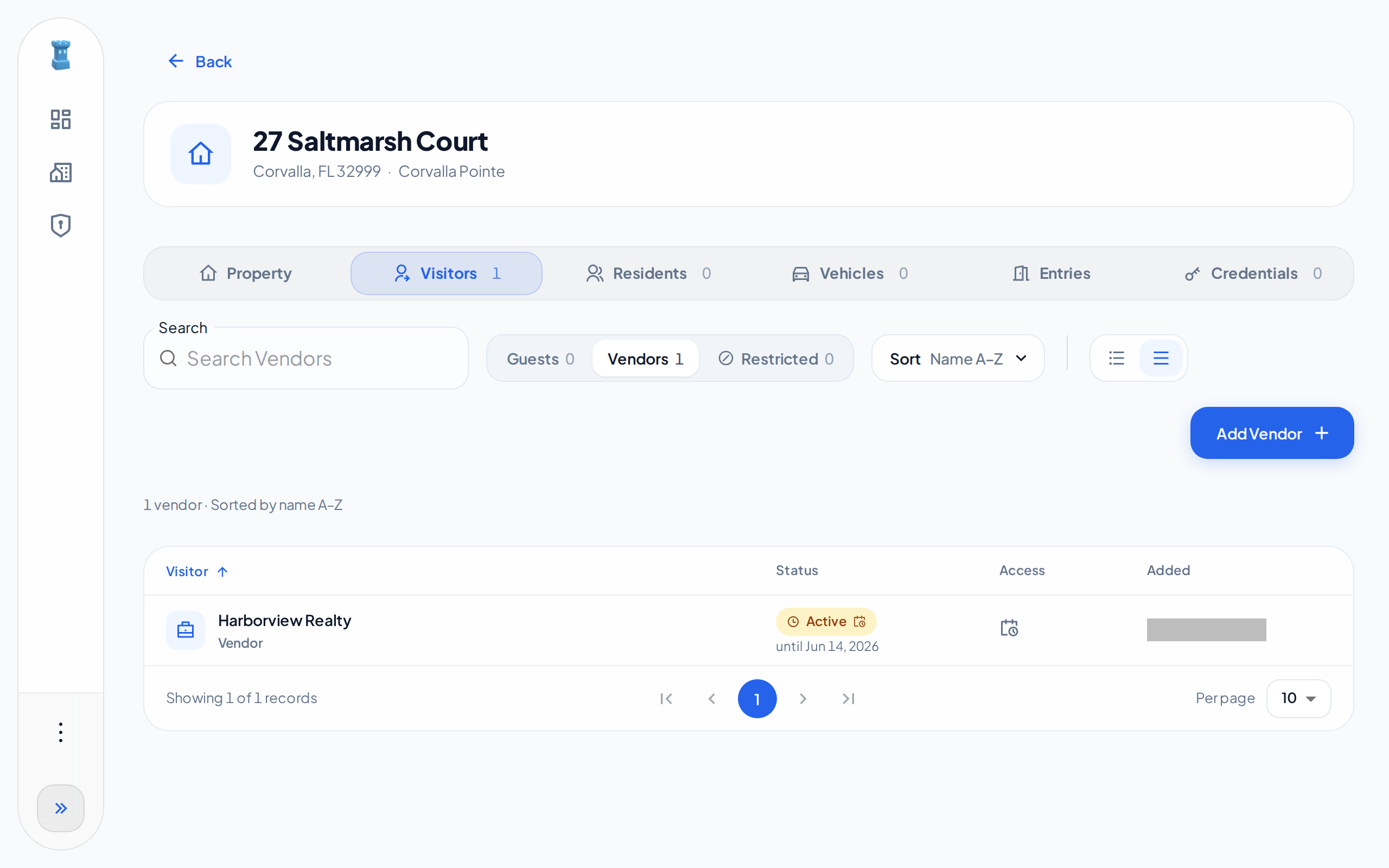Show the Guests visitors filter
The height and width of the screenshot is (868, 1389).
[x=540, y=359]
